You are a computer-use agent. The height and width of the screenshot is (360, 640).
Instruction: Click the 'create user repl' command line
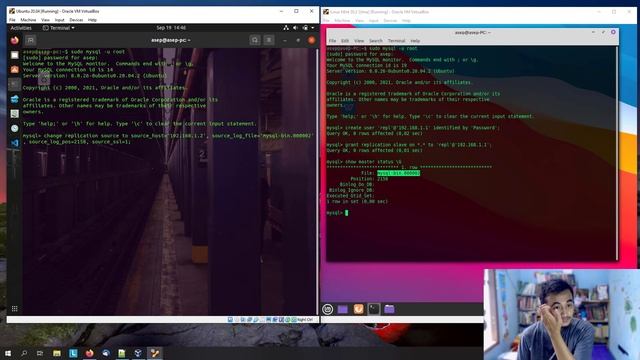click(x=413, y=128)
